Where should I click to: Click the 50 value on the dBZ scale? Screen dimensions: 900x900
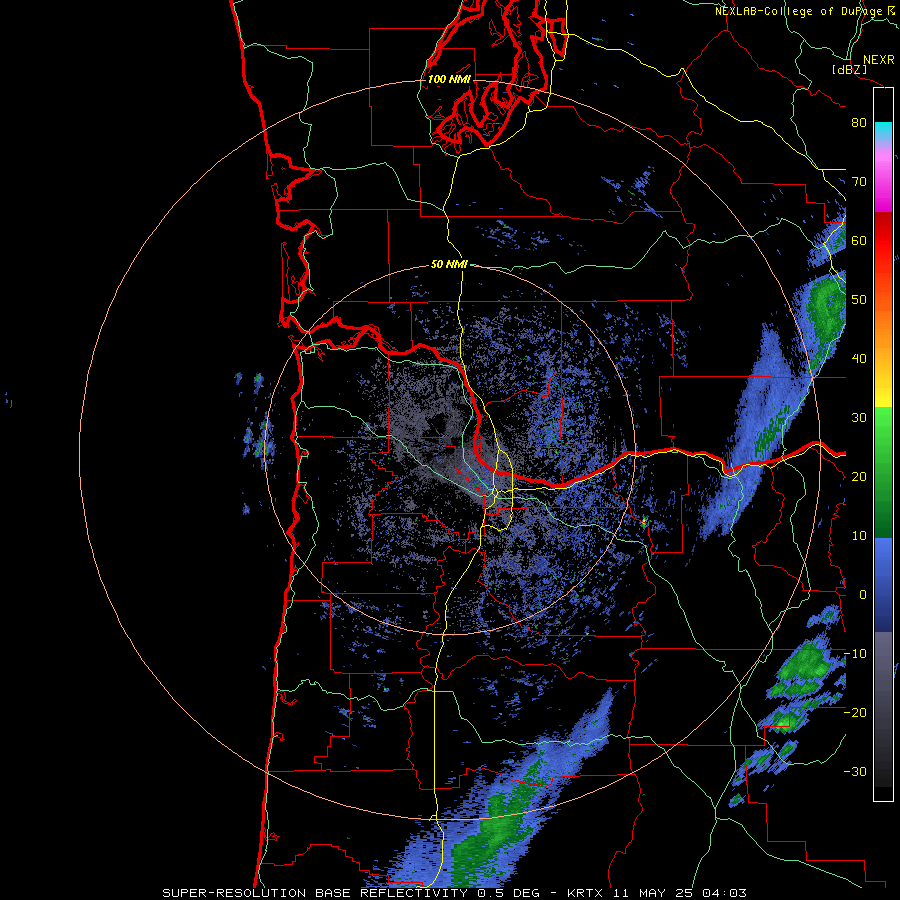859,300
